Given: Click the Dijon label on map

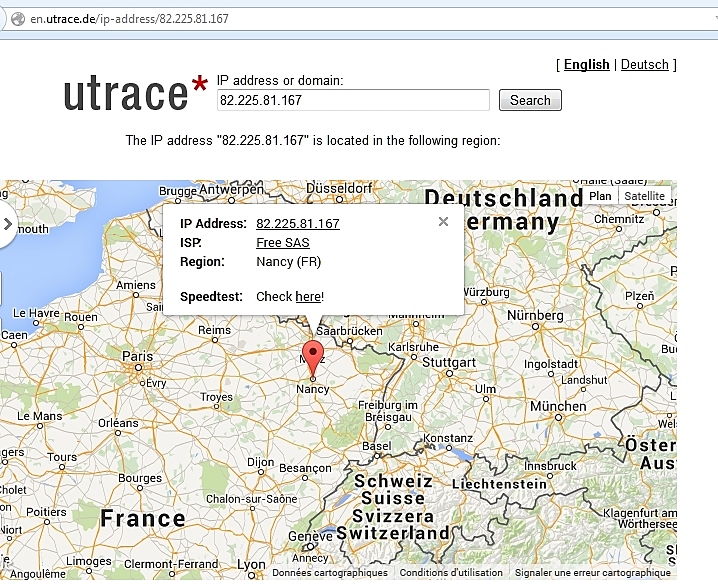Looking at the screenshot, I should 260,462.
